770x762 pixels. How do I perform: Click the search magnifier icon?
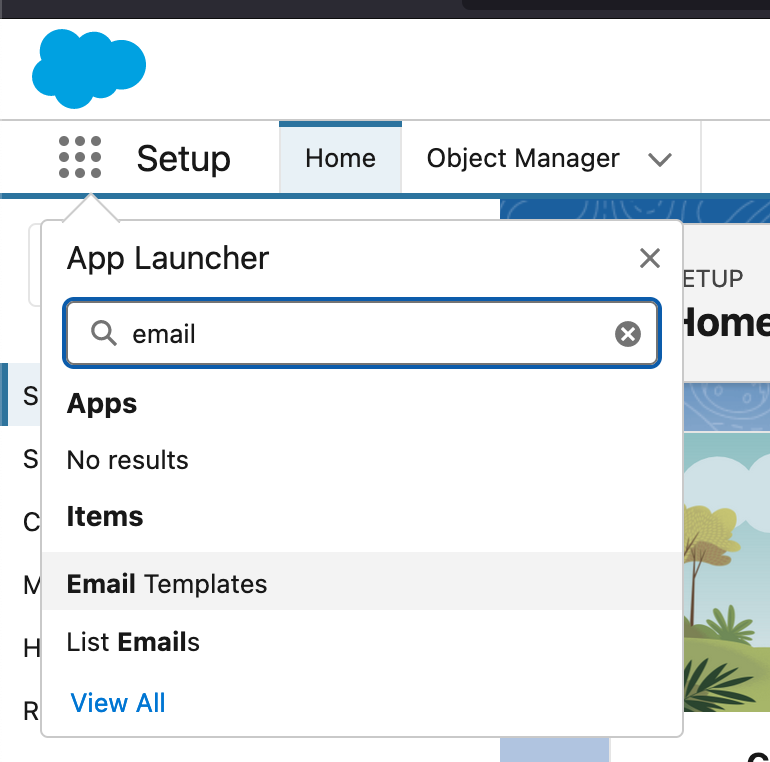104,333
